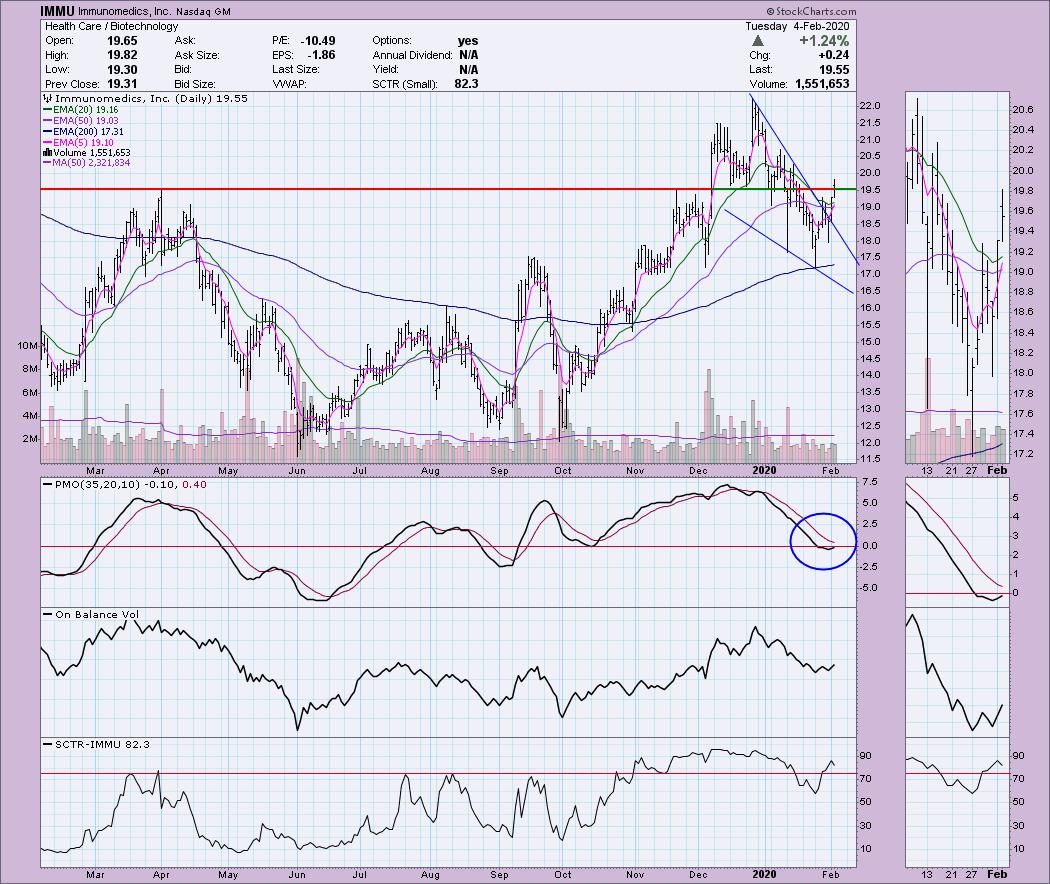
Task: Click the candlestick icon before the Daily chart title
Action: [46, 98]
